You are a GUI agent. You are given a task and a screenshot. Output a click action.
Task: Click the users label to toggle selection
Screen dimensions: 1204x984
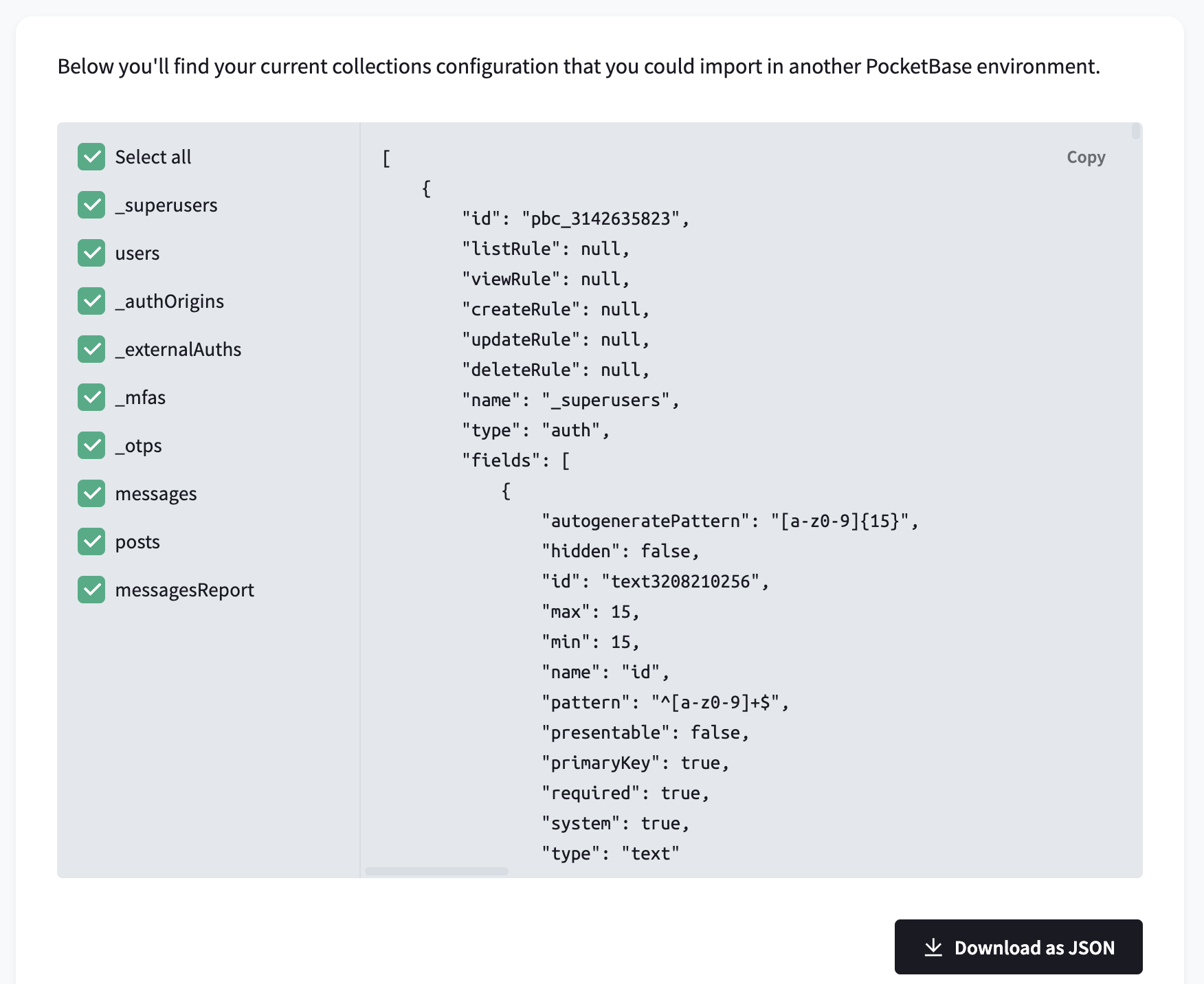click(137, 253)
